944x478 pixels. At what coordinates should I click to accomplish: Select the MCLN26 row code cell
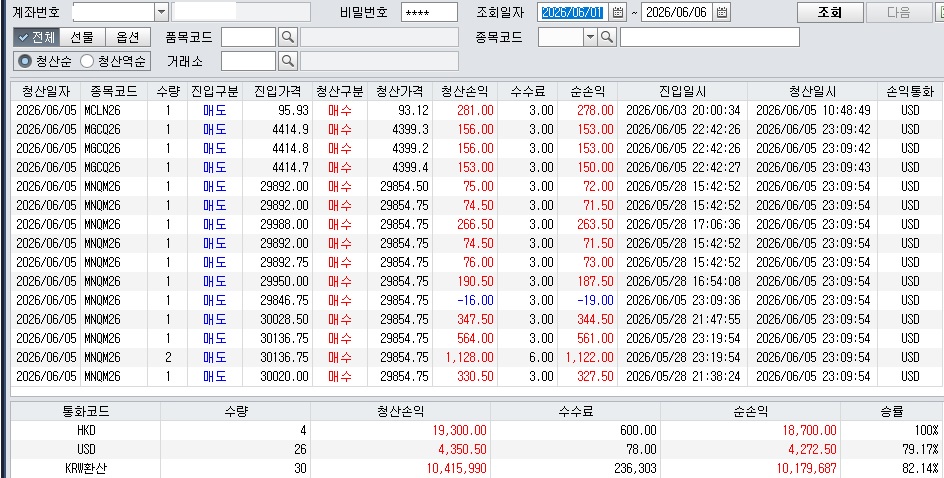tap(114, 111)
